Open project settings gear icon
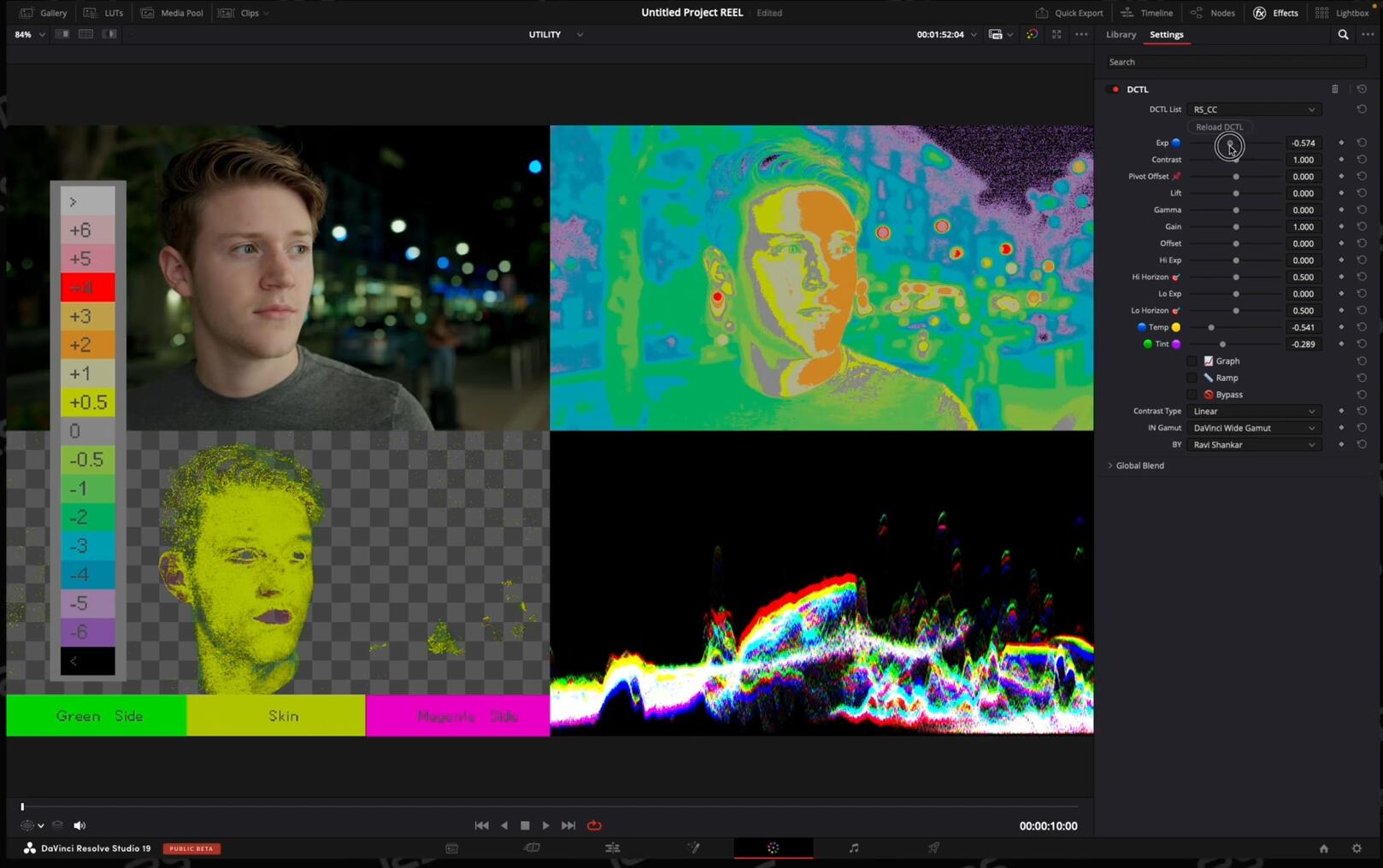The width and height of the screenshot is (1383, 868). (1357, 848)
